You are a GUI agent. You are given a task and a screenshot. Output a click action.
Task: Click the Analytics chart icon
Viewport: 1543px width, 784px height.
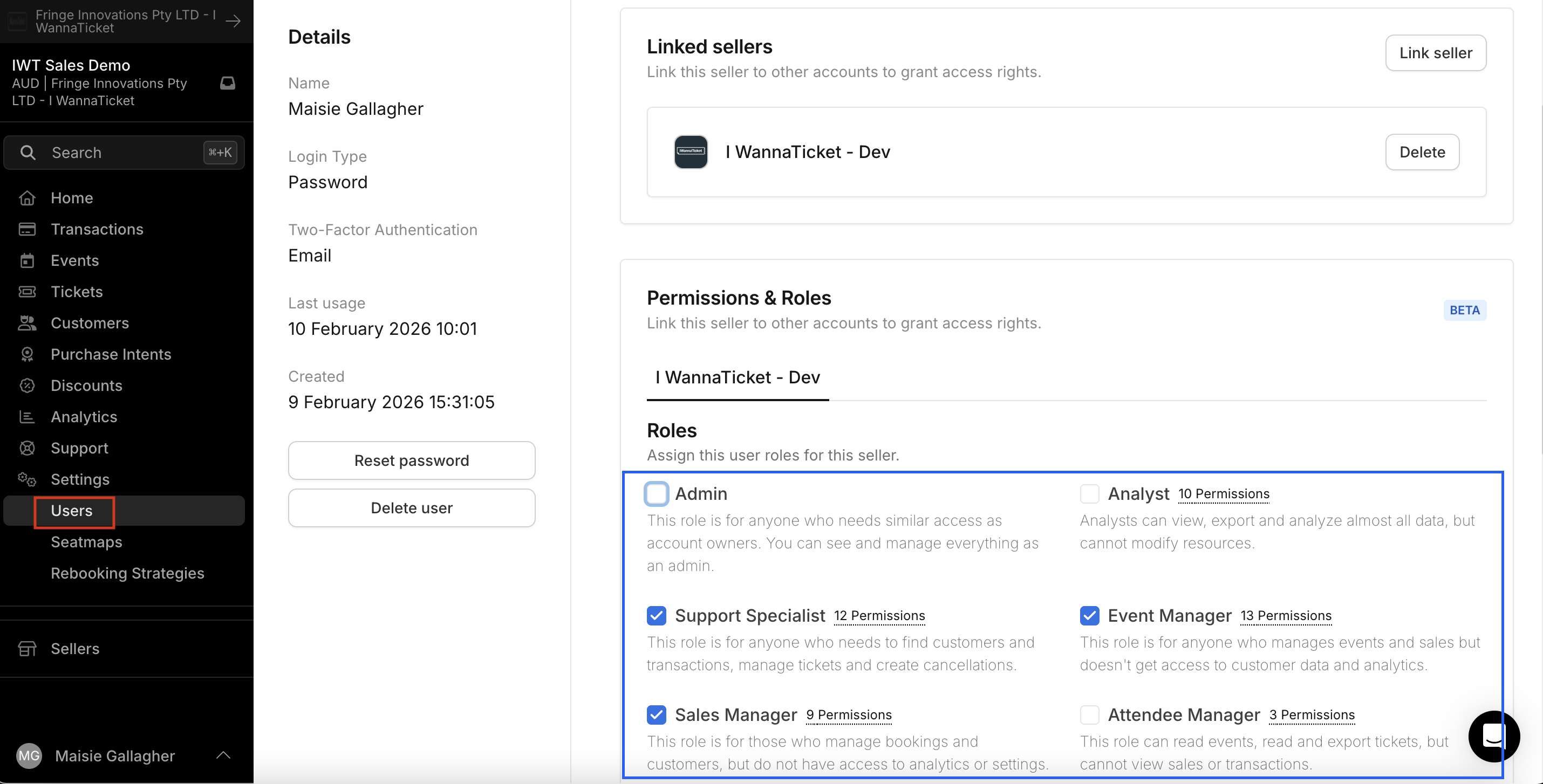click(27, 417)
